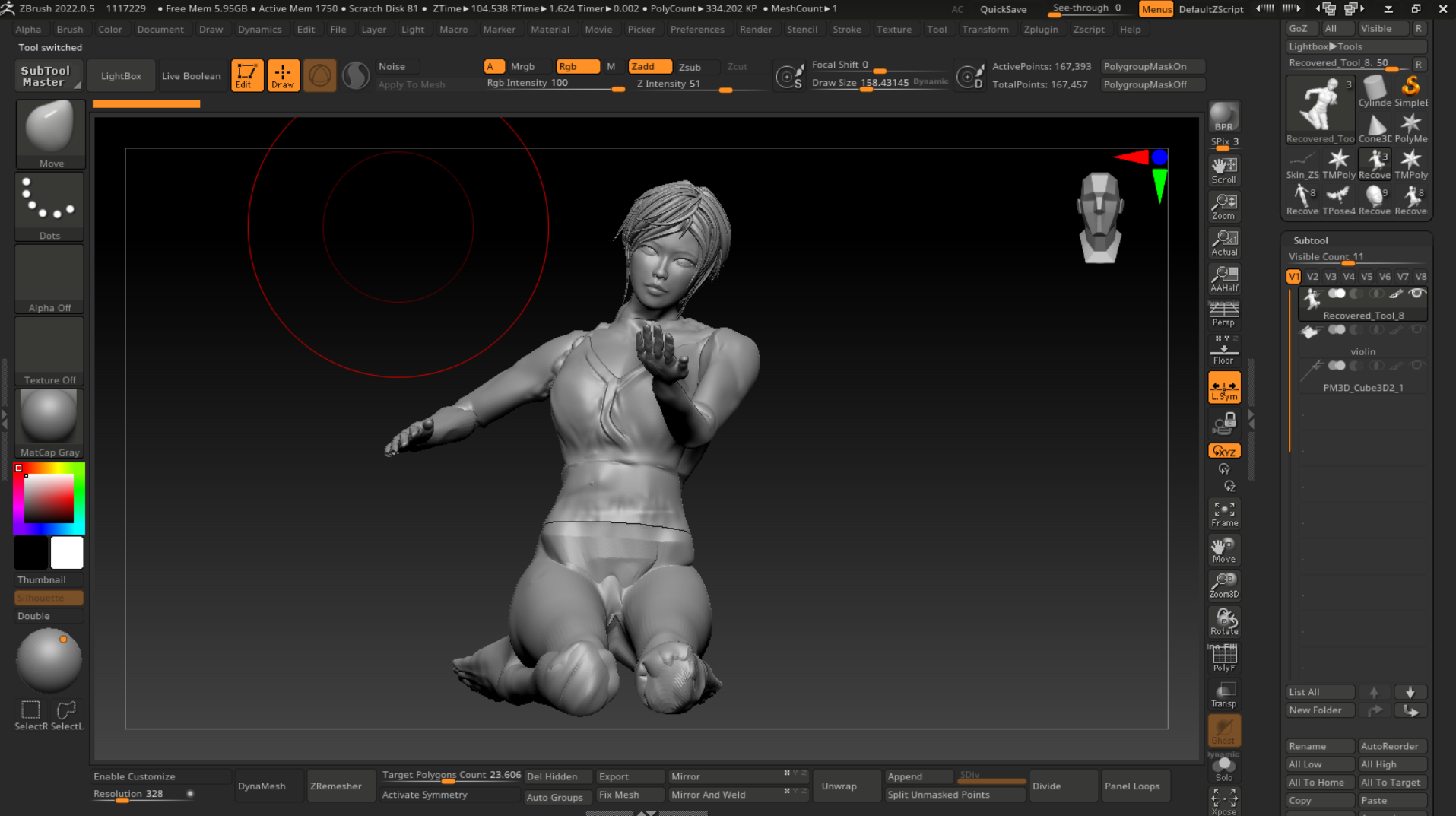Set canvas to Actual size
Screen dimensions: 1456x816
click(1223, 243)
